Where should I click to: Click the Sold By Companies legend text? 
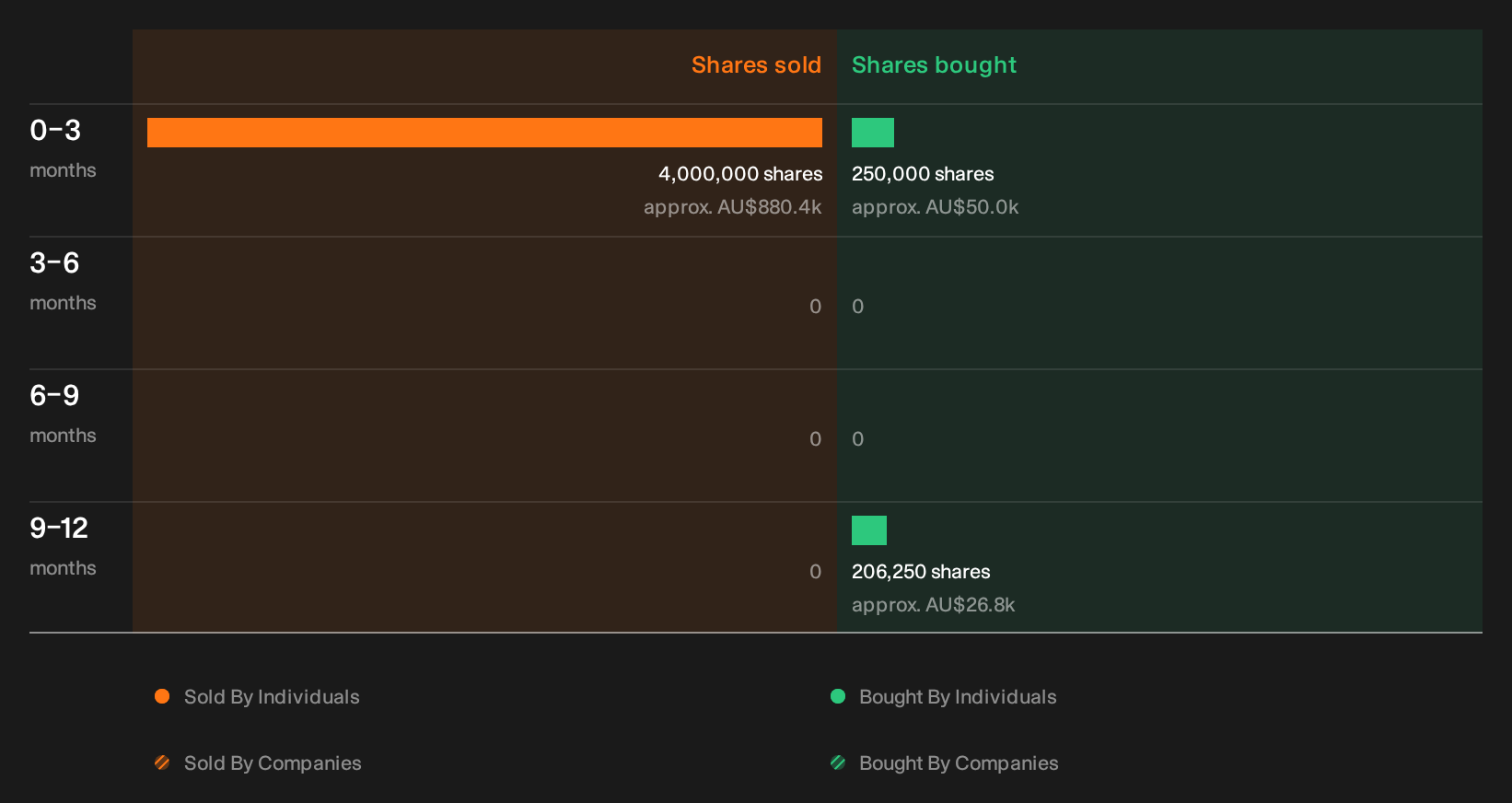(273, 763)
